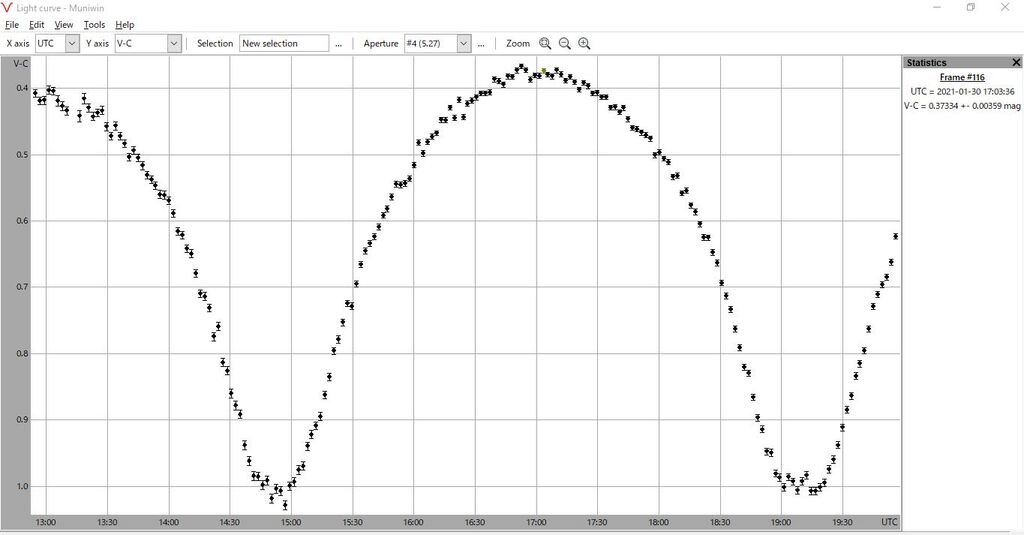Restore down the Muniwin window
This screenshot has height=535, width=1024.
(x=970, y=8)
